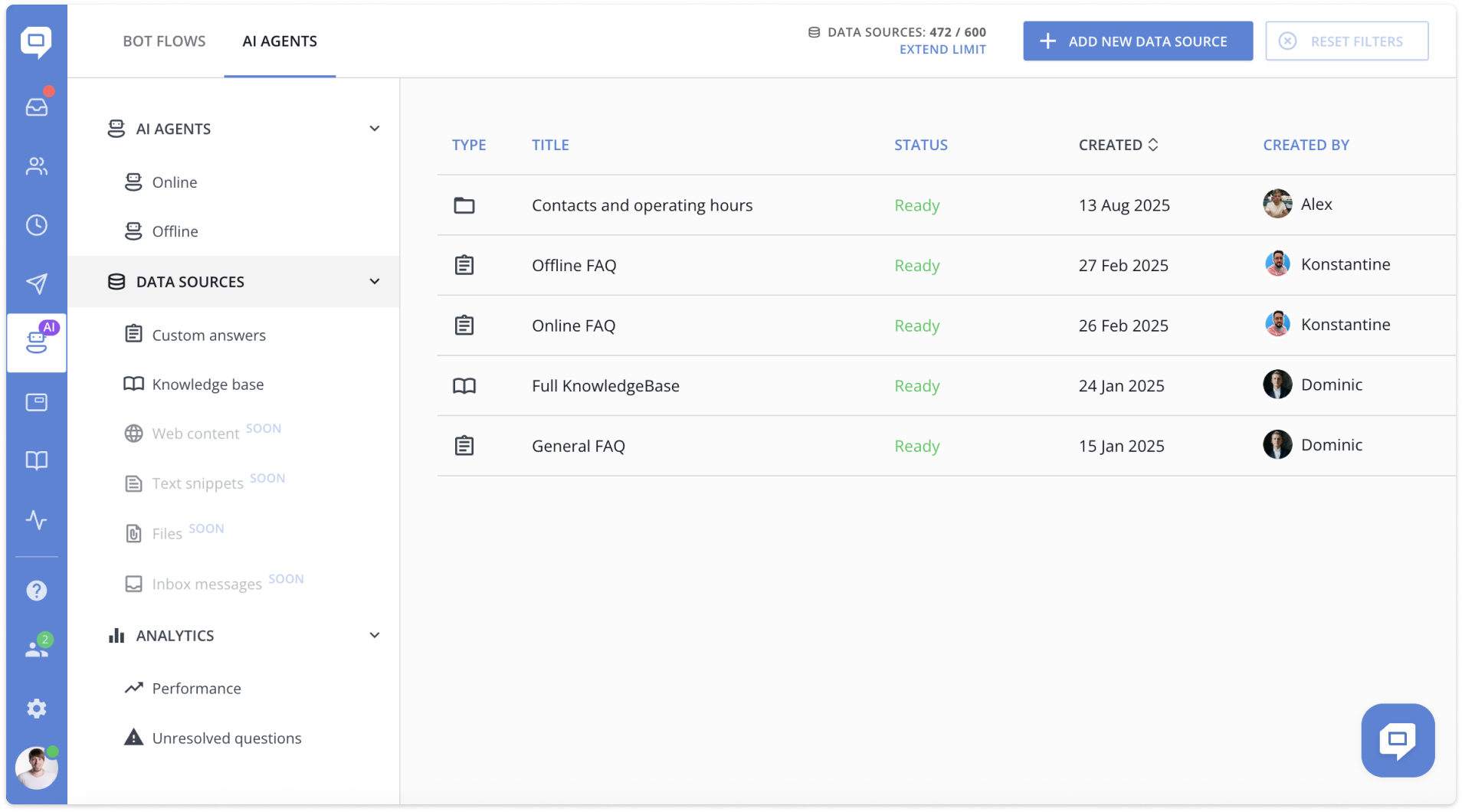Viewport: 1462px width, 812px height.
Task: Click the book icon for Full KnowledgeBase
Action: click(464, 386)
